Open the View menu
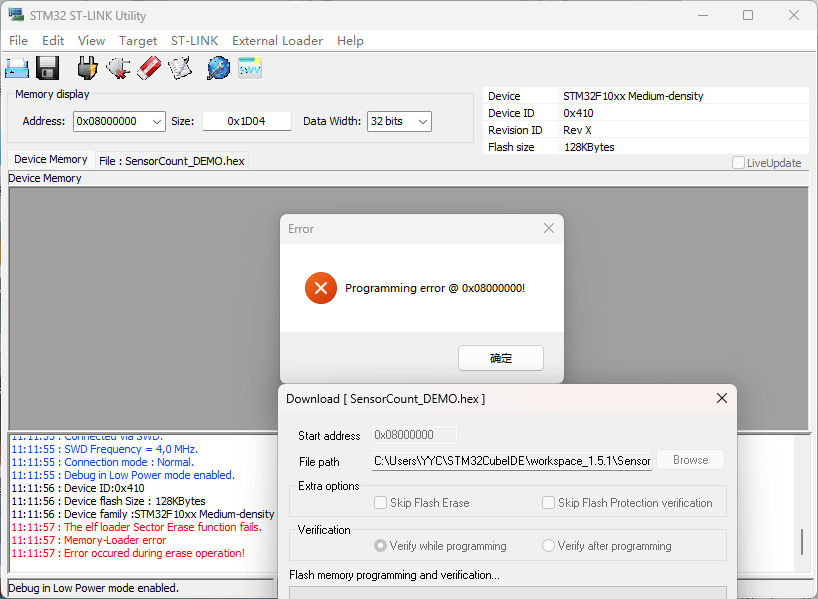The width and height of the screenshot is (818, 599). [x=91, y=41]
